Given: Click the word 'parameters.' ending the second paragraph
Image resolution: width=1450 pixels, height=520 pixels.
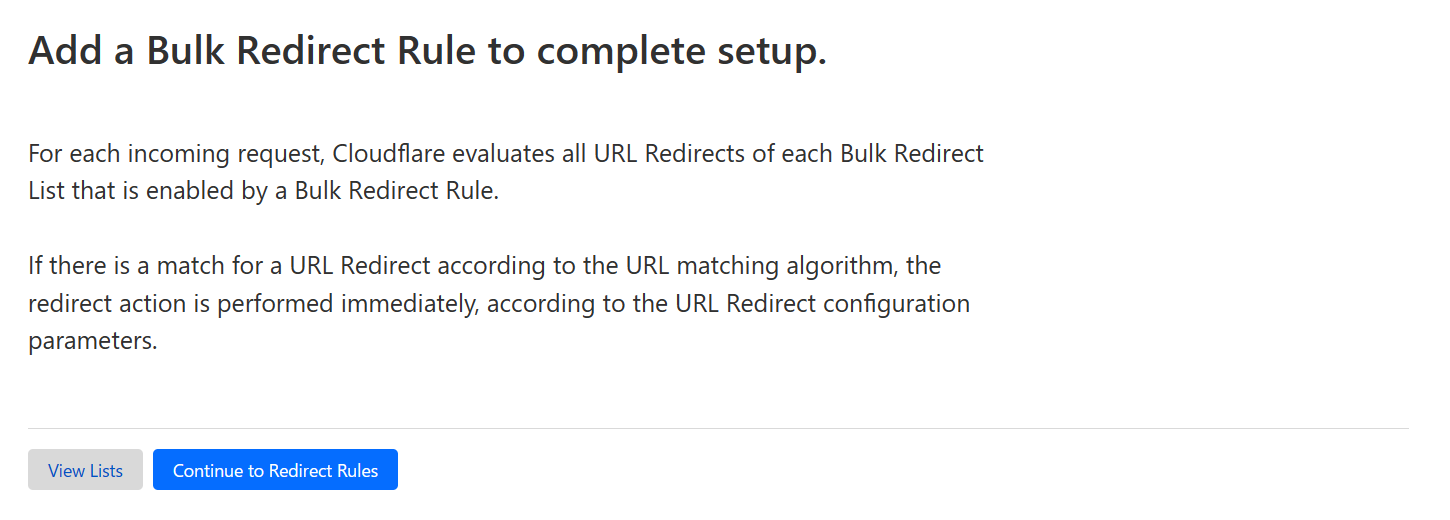Looking at the screenshot, I should click(x=93, y=342).
